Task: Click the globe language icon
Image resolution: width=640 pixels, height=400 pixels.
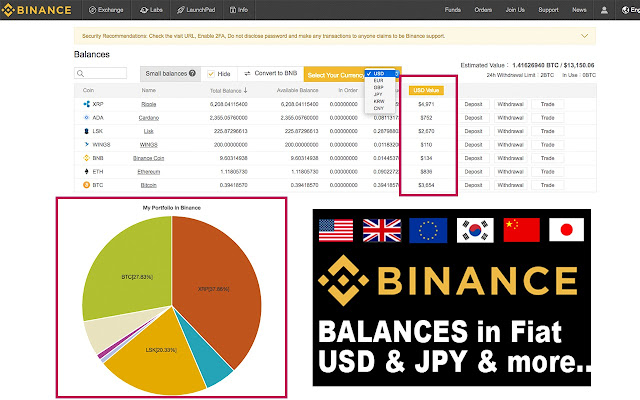Action: click(625, 10)
